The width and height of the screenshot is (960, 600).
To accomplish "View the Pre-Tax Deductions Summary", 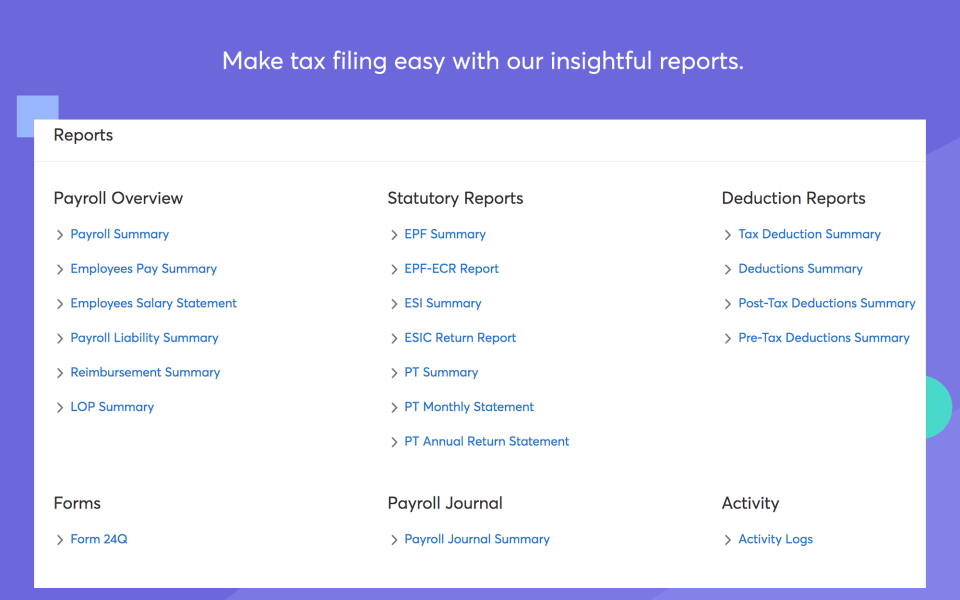I will point(824,337).
